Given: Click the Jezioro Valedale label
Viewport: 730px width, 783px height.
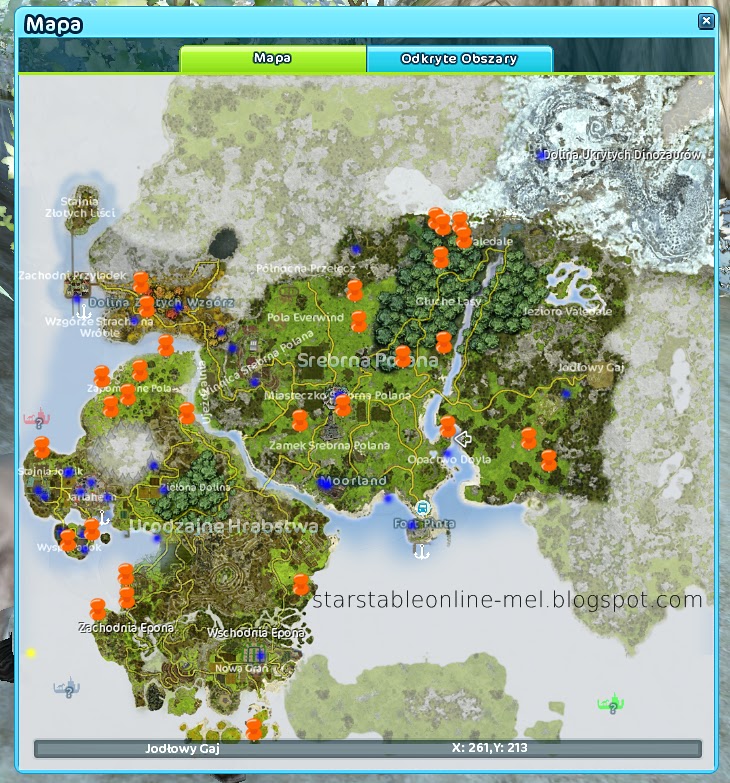Looking at the screenshot, I should coord(567,312).
